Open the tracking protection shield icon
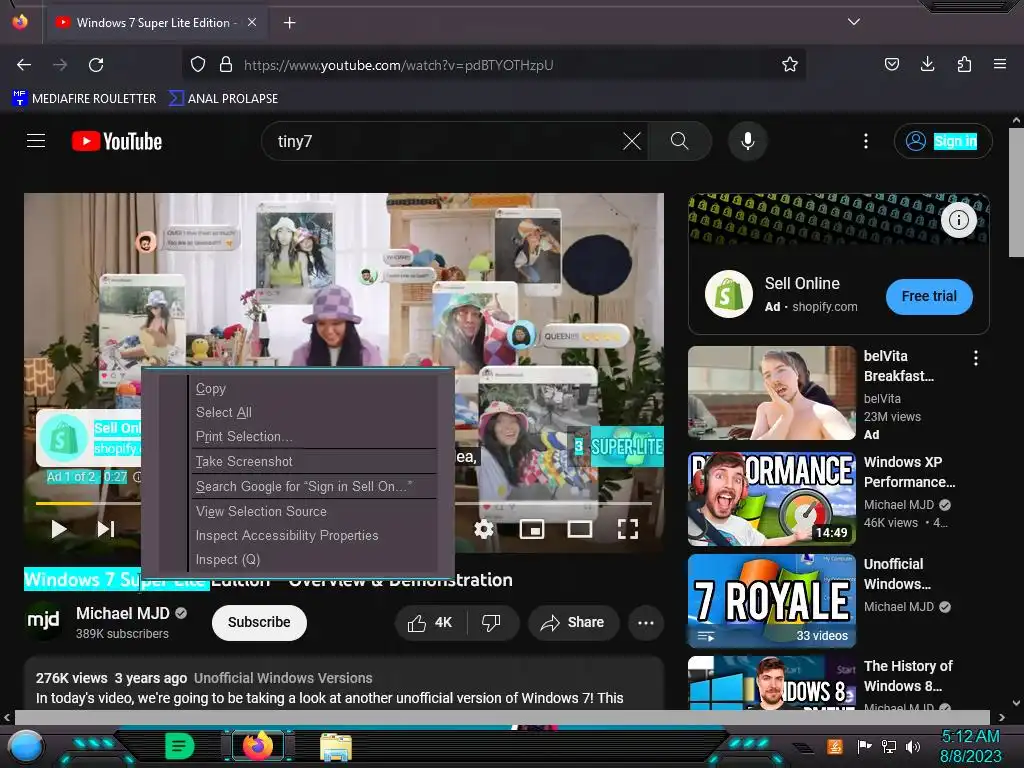1024x768 pixels. tap(198, 65)
